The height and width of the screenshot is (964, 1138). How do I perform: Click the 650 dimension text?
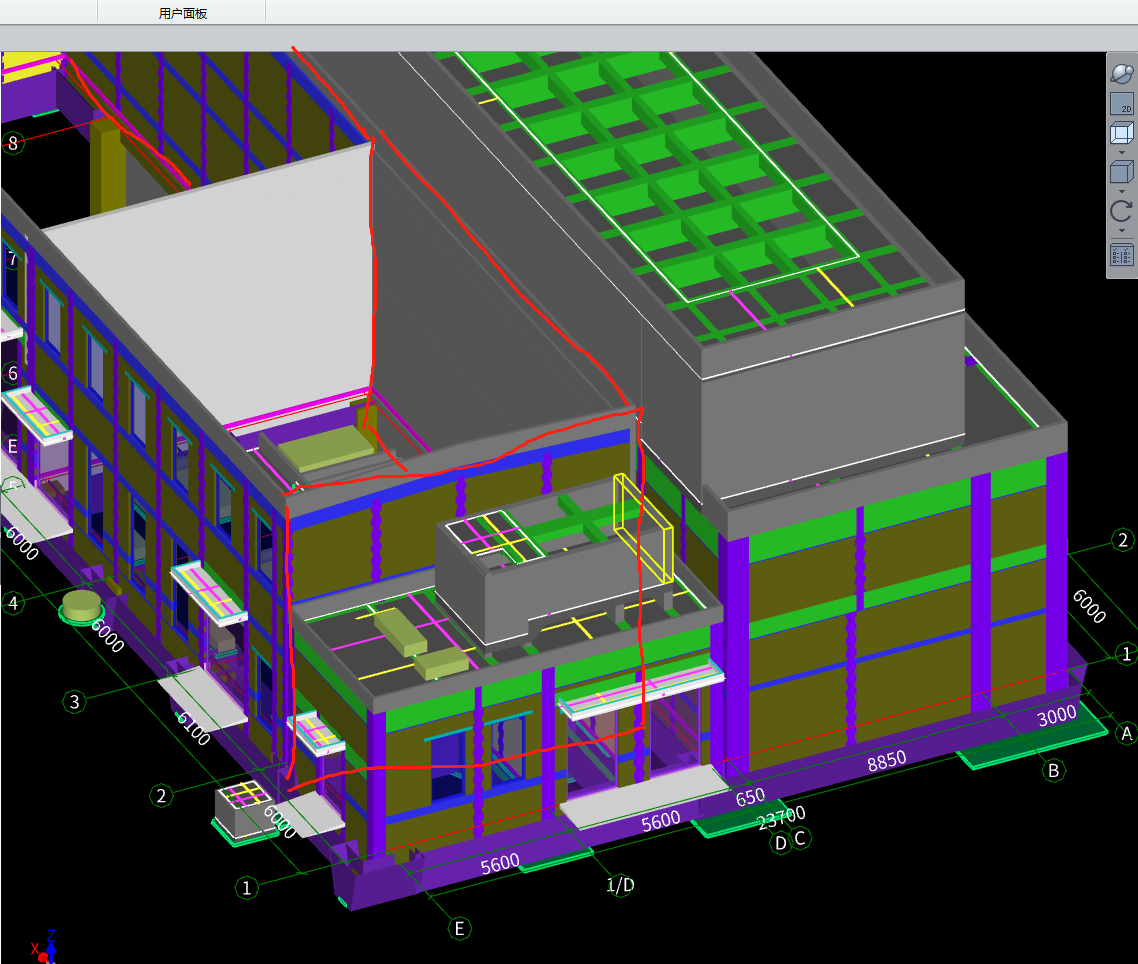pos(750,797)
